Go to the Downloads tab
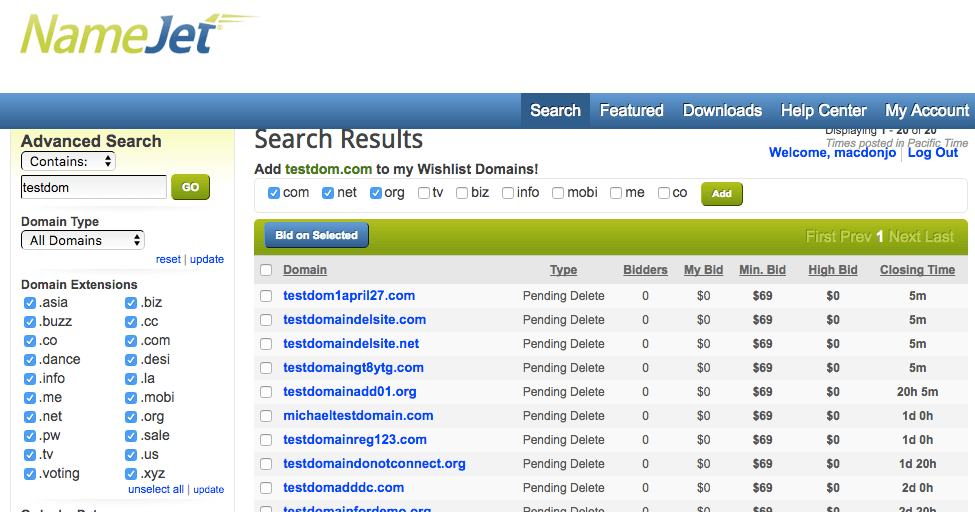This screenshot has height=512, width=975. coord(722,110)
